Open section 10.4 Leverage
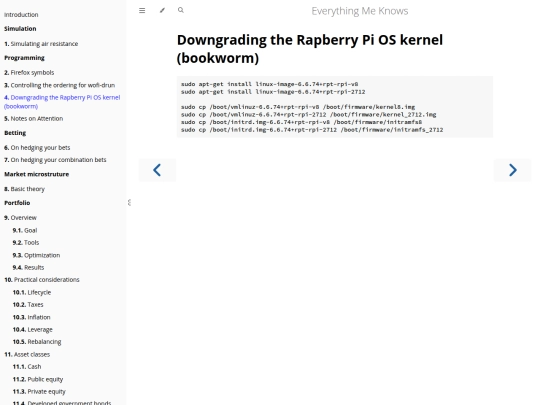The image size is (540, 405). [33, 330]
